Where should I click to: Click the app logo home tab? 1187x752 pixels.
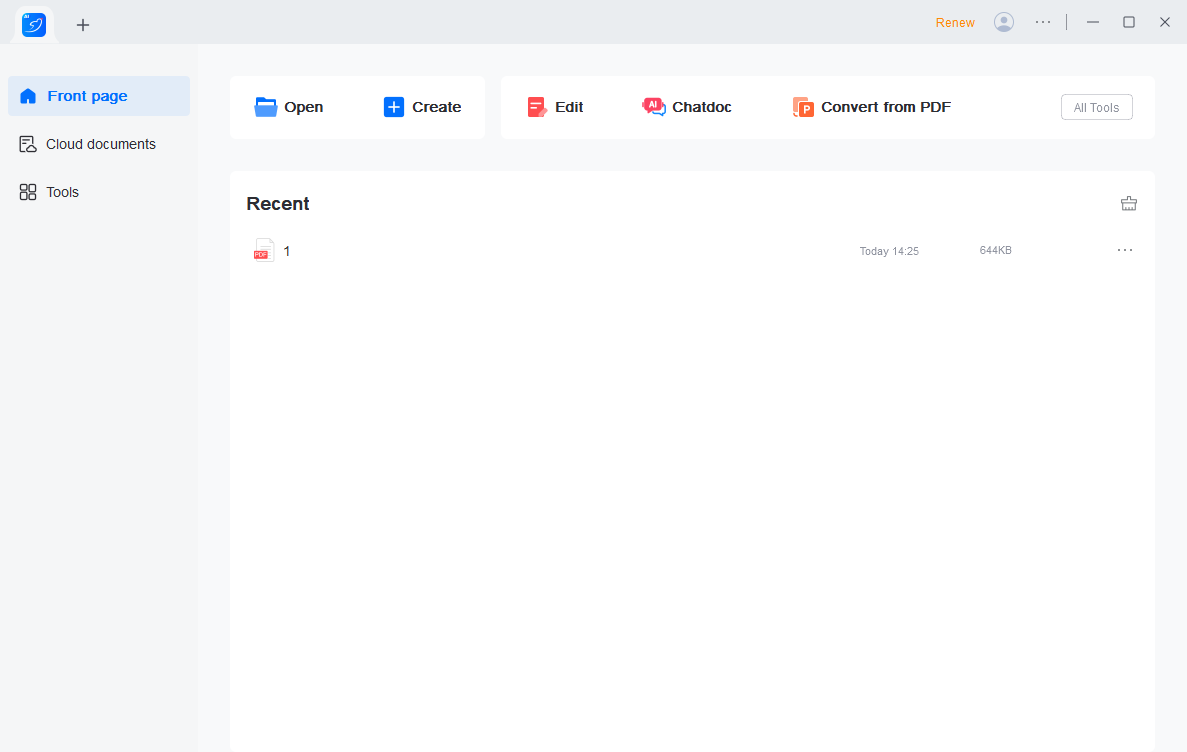tap(34, 24)
